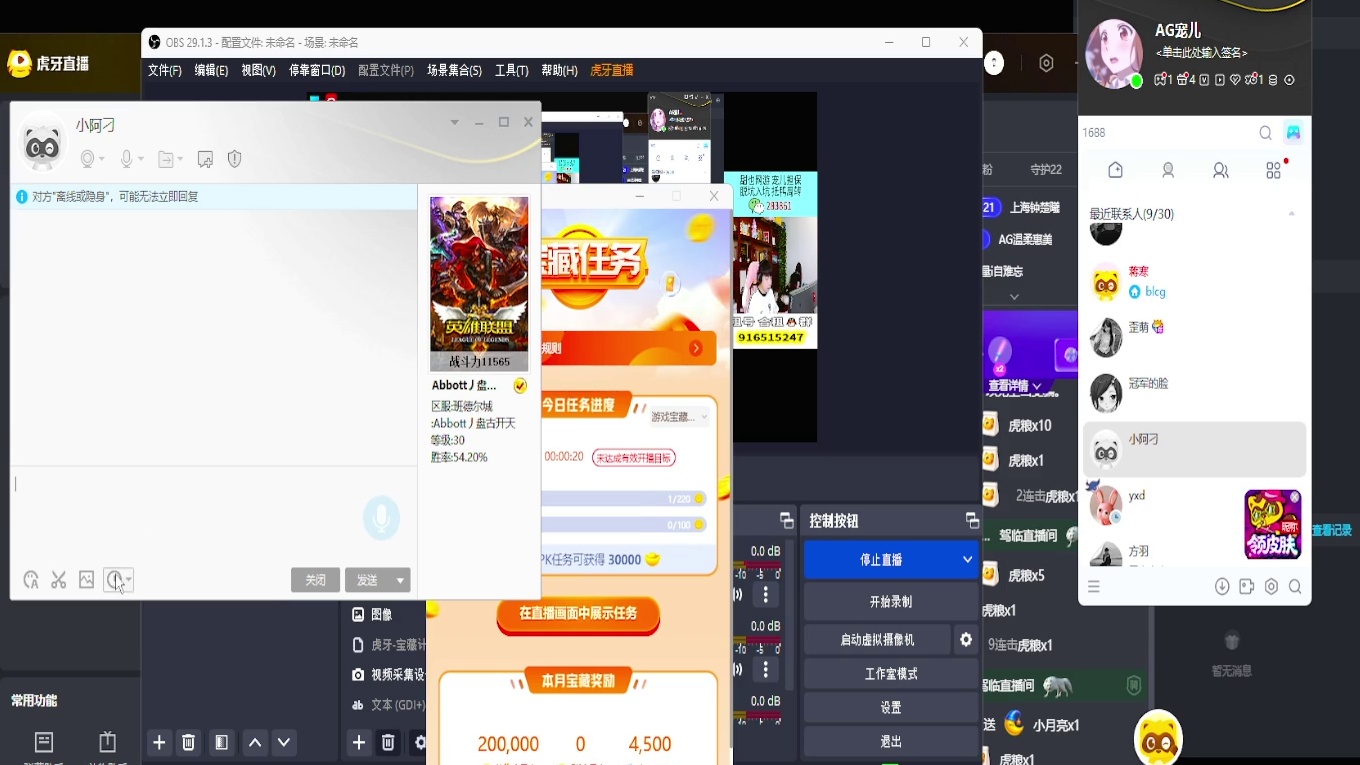Screen dimensions: 1360x765
Task: Click the green online status dot on avatar
Action: (1136, 82)
